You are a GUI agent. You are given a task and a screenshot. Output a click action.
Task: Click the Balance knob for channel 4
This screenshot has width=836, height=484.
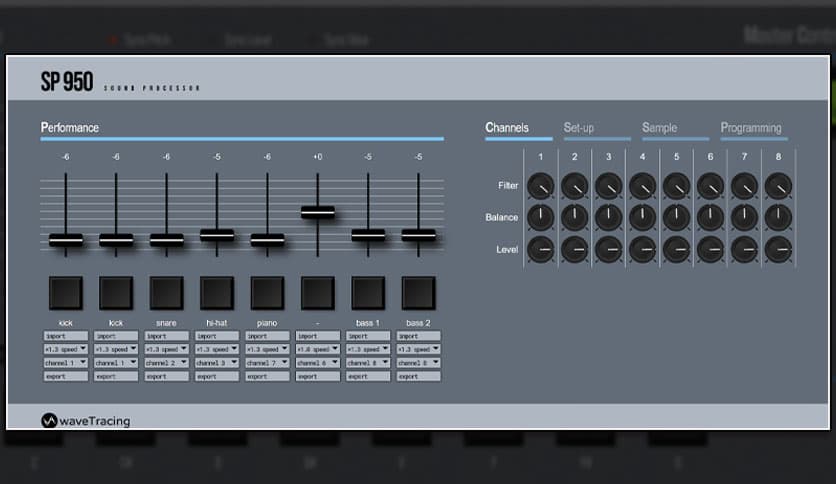642,217
